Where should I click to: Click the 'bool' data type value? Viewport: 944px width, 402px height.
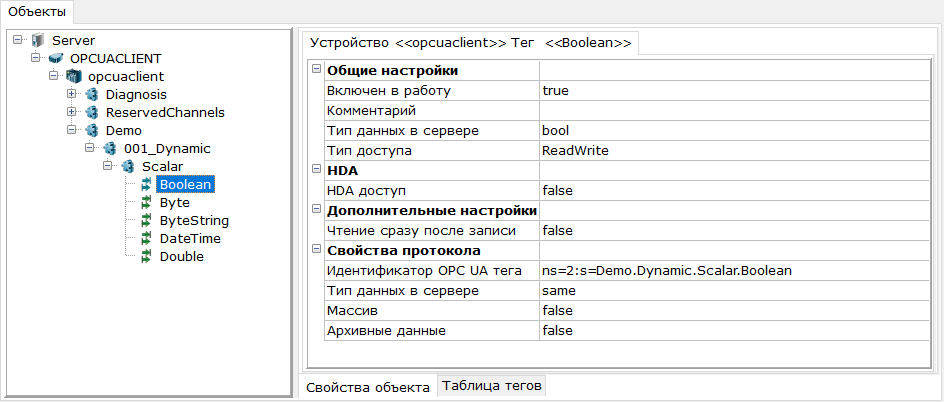coord(734,131)
